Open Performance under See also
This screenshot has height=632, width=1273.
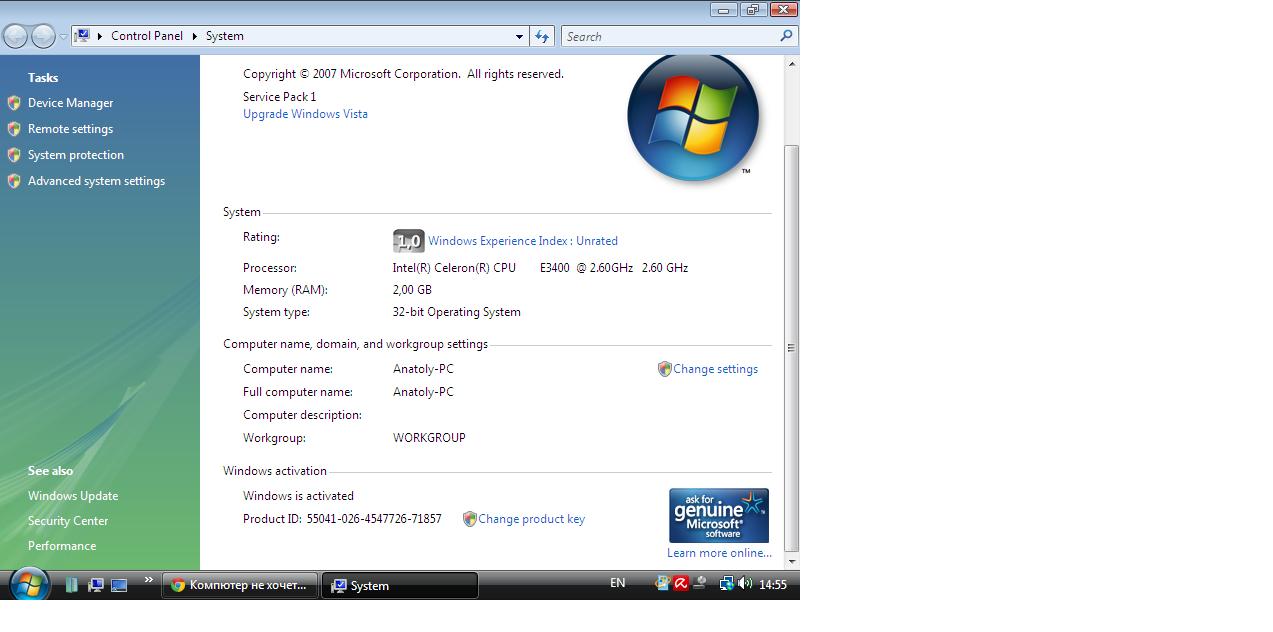62,546
